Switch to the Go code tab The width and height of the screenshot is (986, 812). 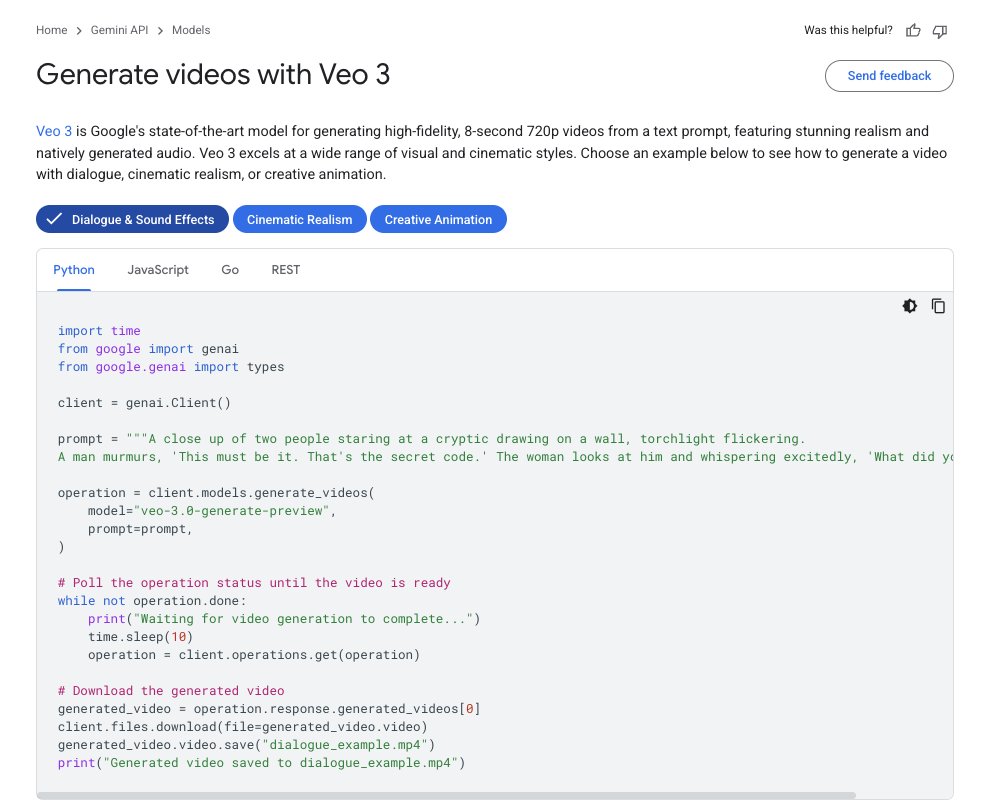pos(230,270)
